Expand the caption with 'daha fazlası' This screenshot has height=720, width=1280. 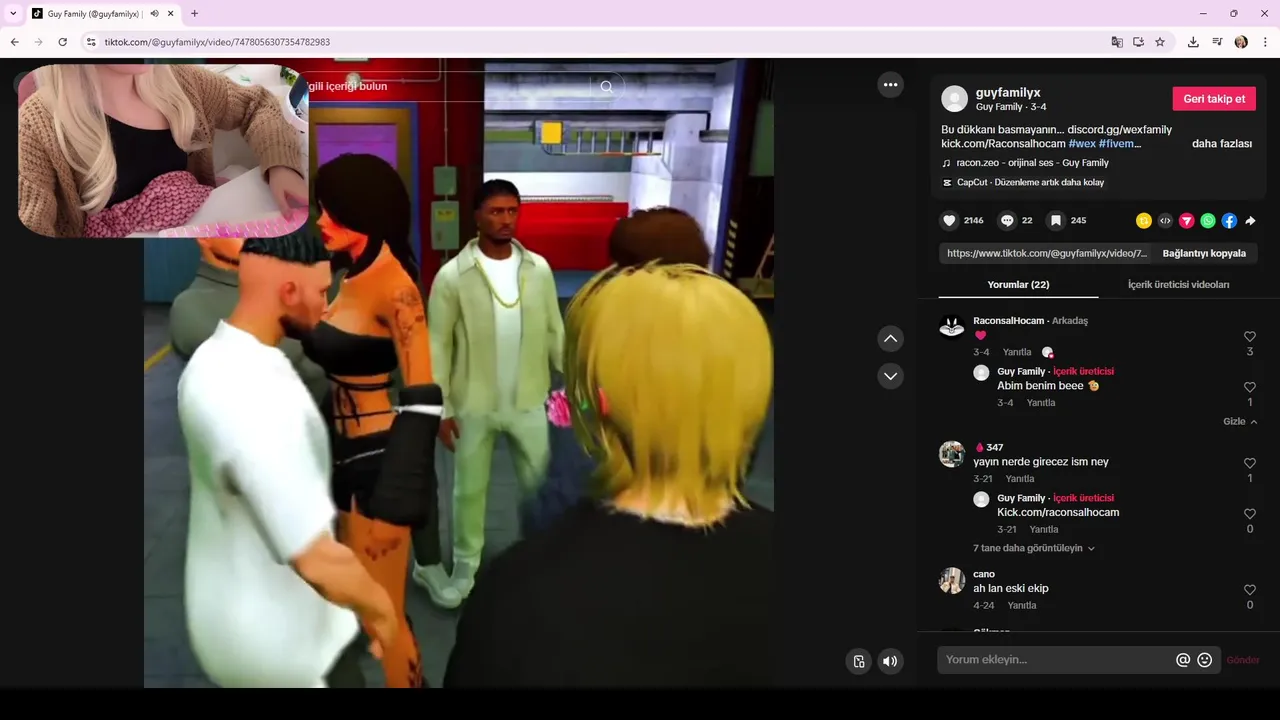1222,144
